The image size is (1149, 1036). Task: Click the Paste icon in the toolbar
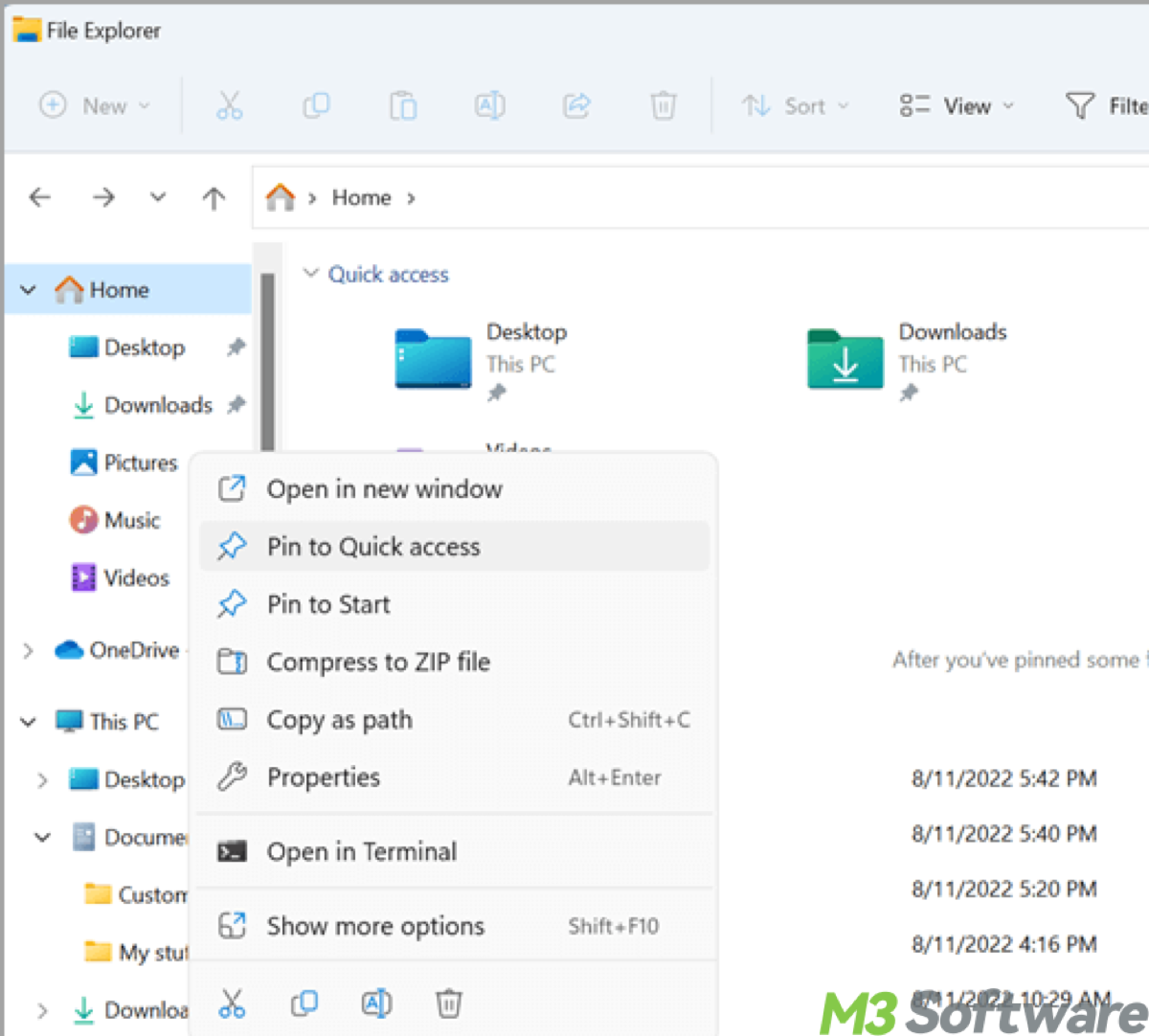pos(403,105)
